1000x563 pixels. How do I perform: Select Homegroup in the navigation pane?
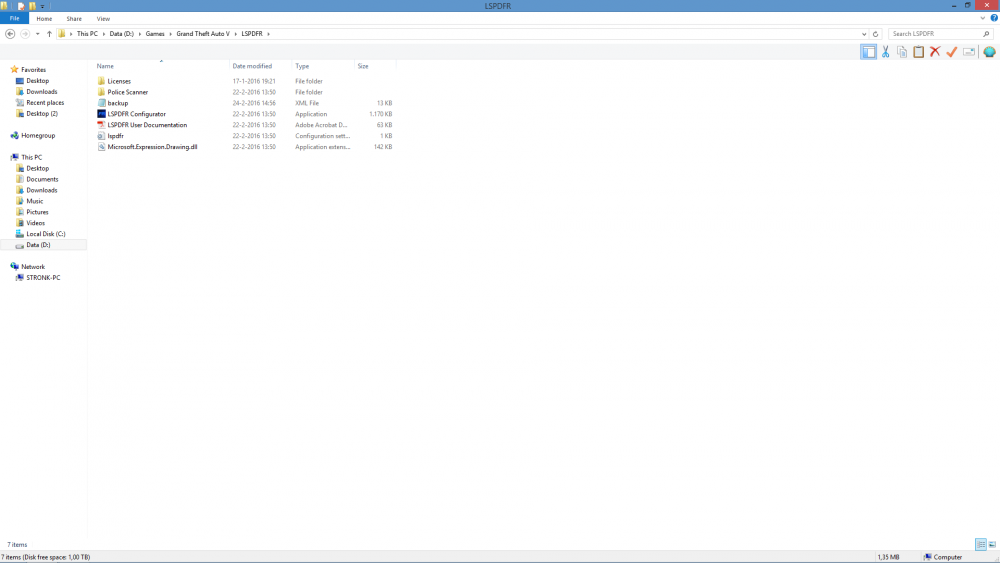[38, 136]
